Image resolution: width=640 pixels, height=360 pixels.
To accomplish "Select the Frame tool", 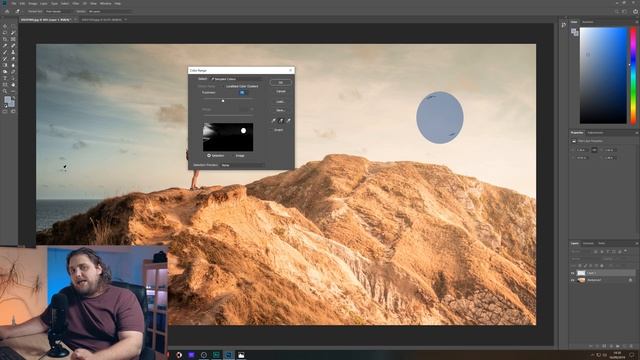I will (x=13, y=40).
